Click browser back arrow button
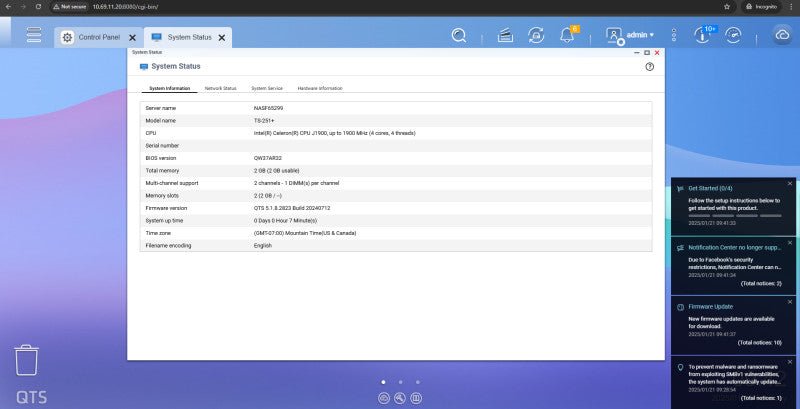800x409 pixels. [x=8, y=7]
